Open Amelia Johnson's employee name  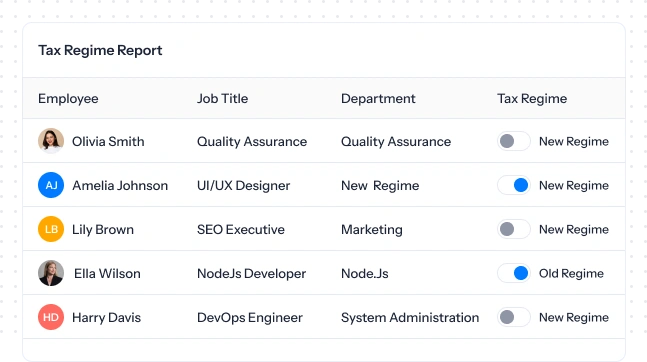120,185
